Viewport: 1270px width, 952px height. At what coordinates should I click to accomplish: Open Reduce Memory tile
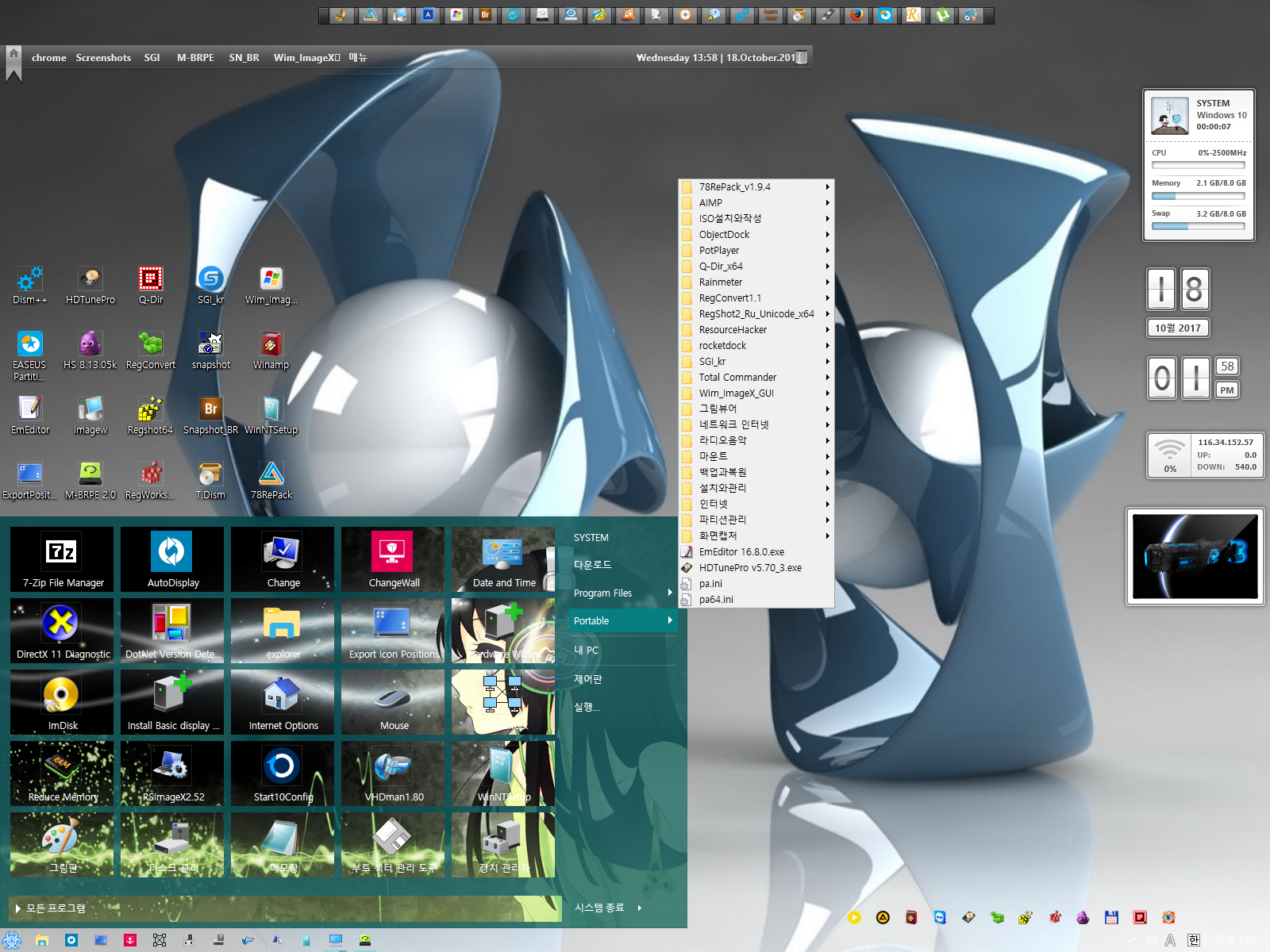click(63, 773)
